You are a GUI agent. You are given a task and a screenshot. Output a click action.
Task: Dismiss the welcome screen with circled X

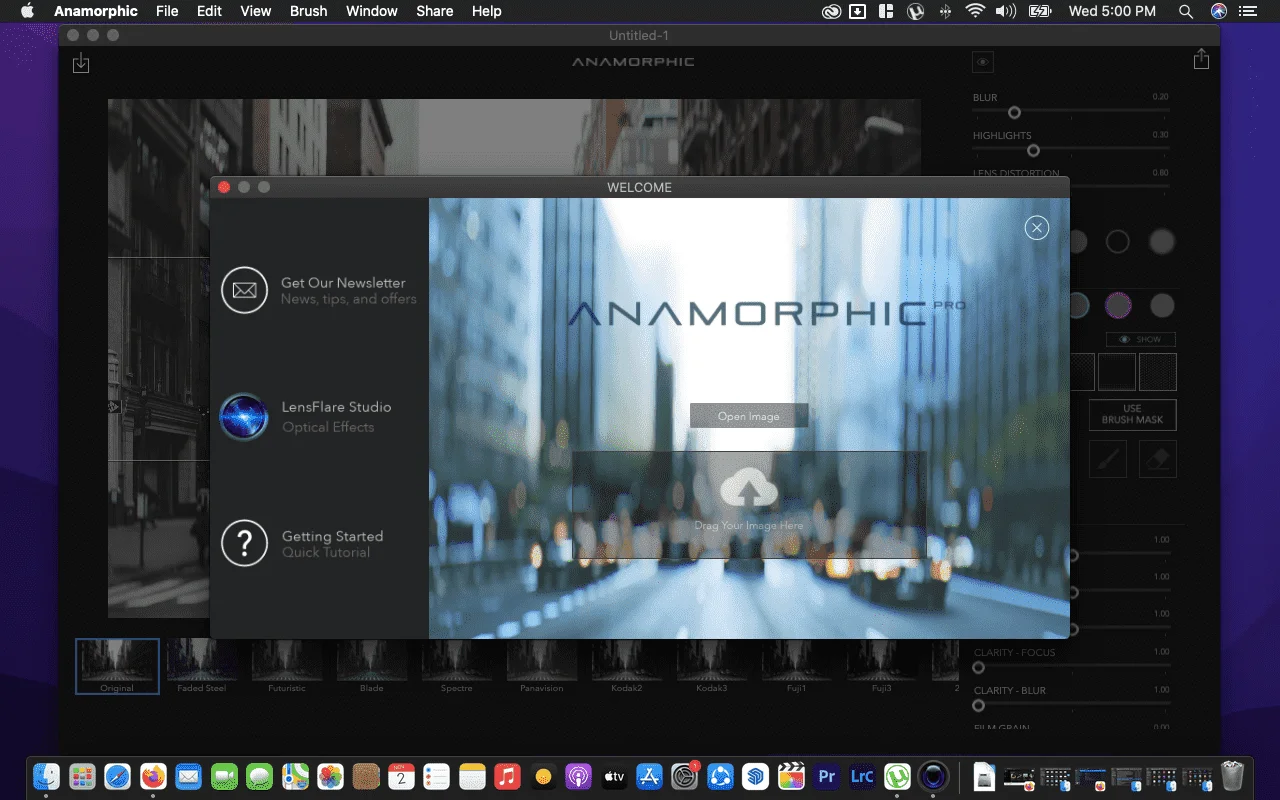(1037, 228)
